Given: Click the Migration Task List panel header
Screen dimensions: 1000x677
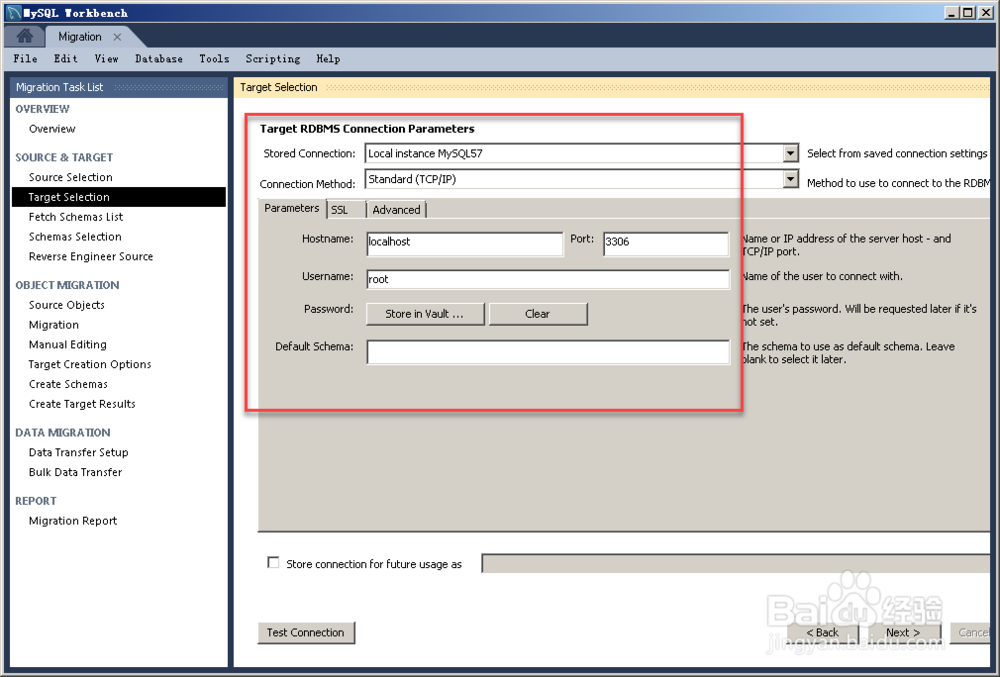Looking at the screenshot, I should point(119,87).
